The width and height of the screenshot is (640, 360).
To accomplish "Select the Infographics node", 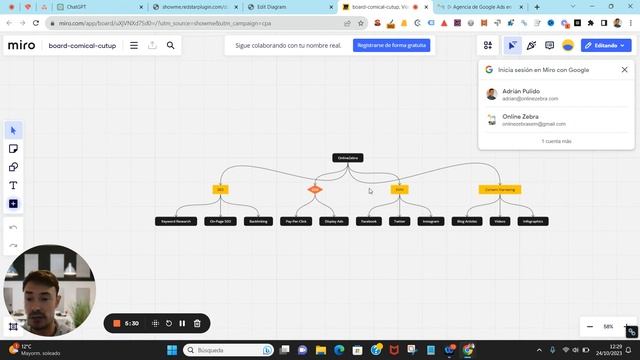I will 533,221.
